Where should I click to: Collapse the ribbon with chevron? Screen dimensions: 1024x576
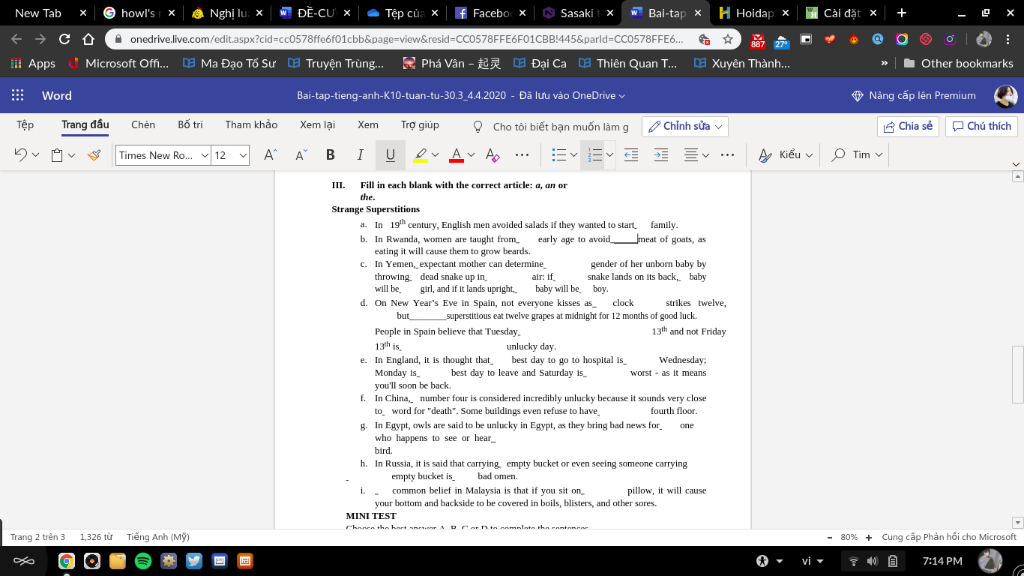pyautogui.click(x=1016, y=165)
